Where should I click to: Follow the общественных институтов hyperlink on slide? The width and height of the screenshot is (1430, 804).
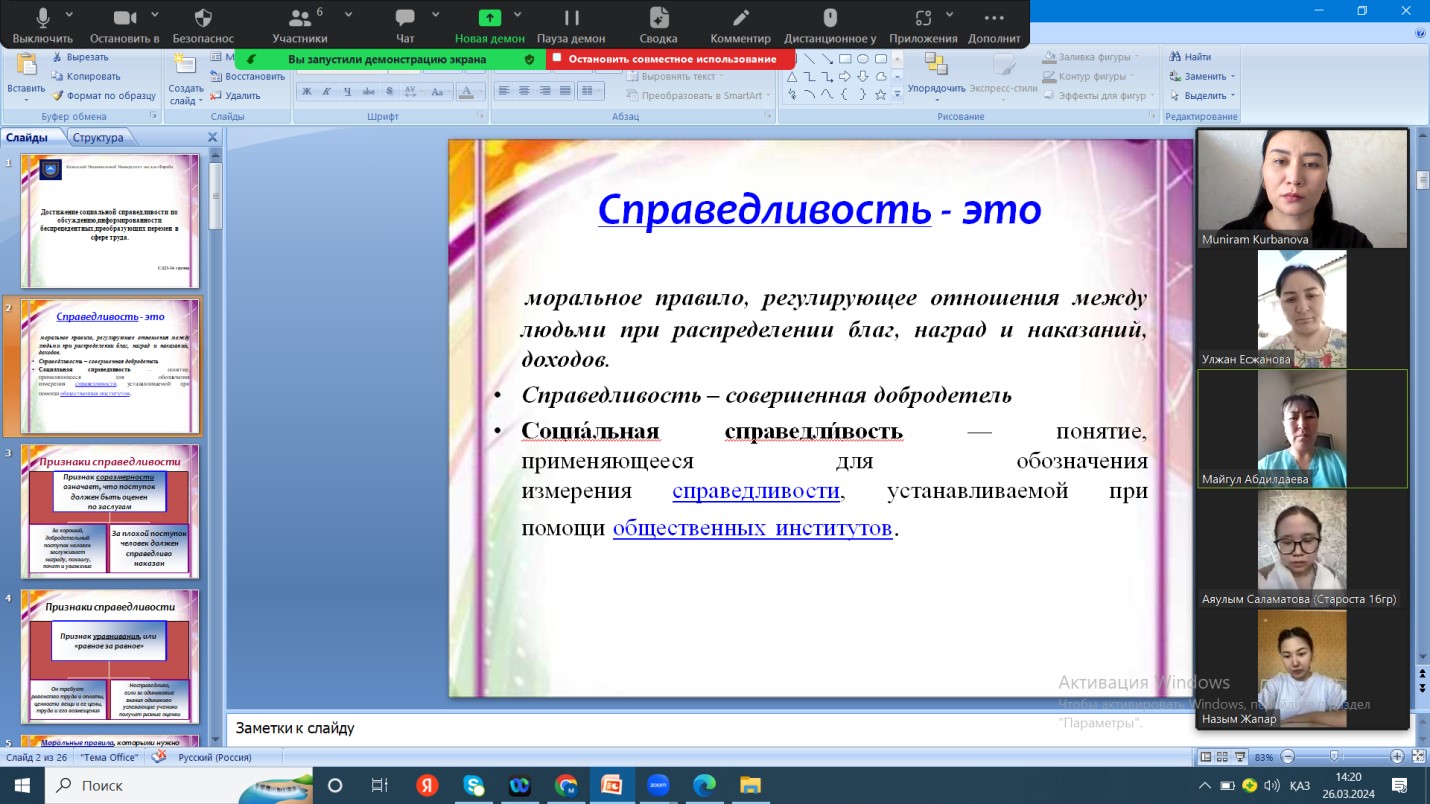point(752,527)
